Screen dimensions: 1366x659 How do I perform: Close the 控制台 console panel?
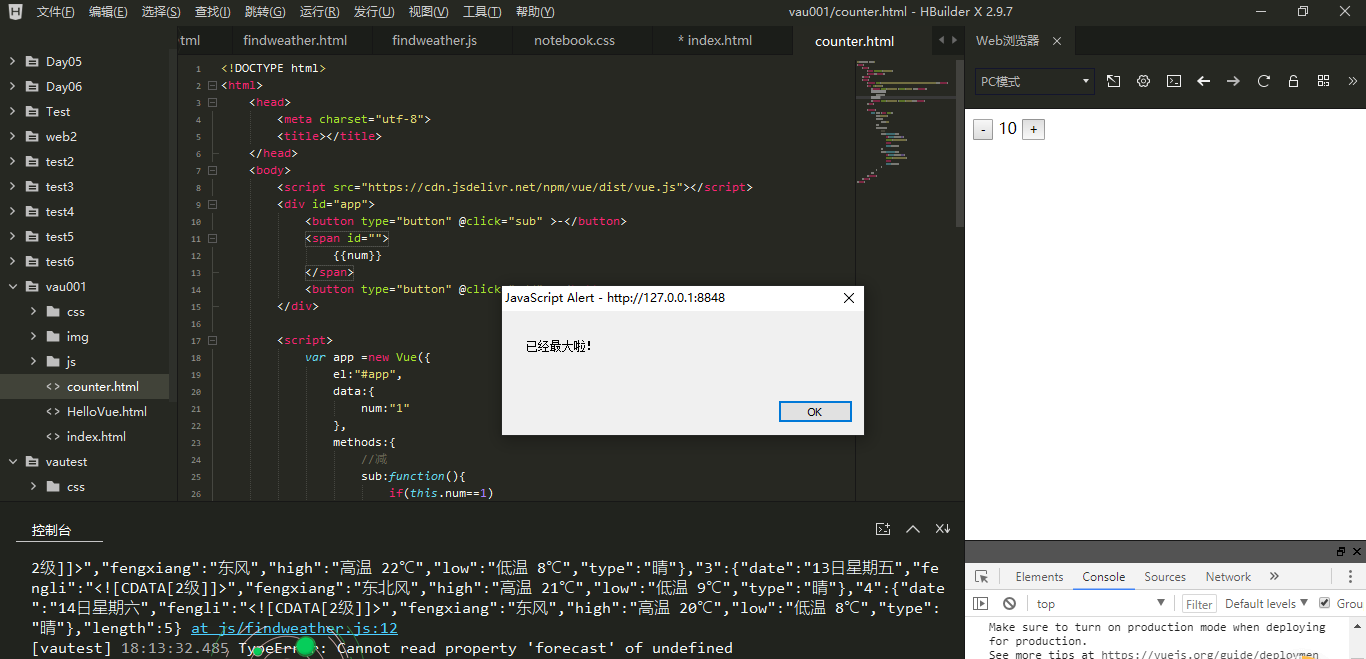click(943, 529)
